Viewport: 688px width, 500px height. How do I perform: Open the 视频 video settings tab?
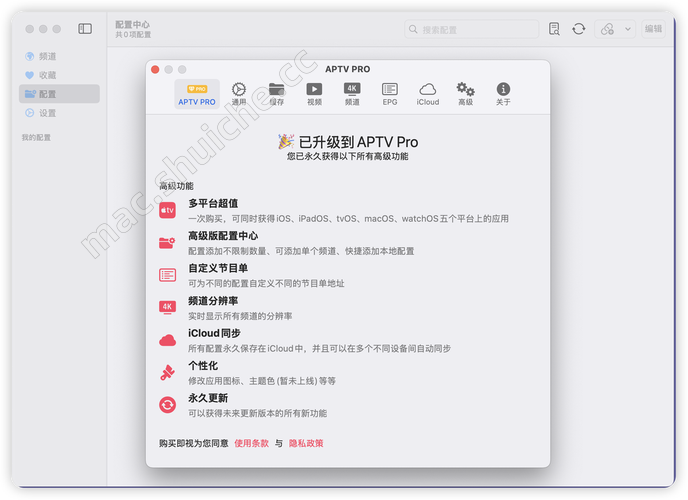pyautogui.click(x=314, y=94)
